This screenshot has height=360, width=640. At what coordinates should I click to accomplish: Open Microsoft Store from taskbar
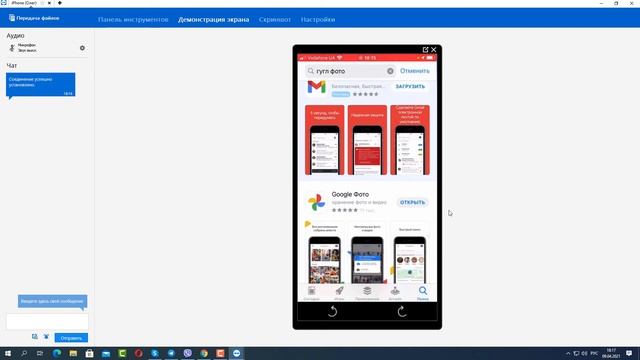pyautogui.click(x=89, y=353)
